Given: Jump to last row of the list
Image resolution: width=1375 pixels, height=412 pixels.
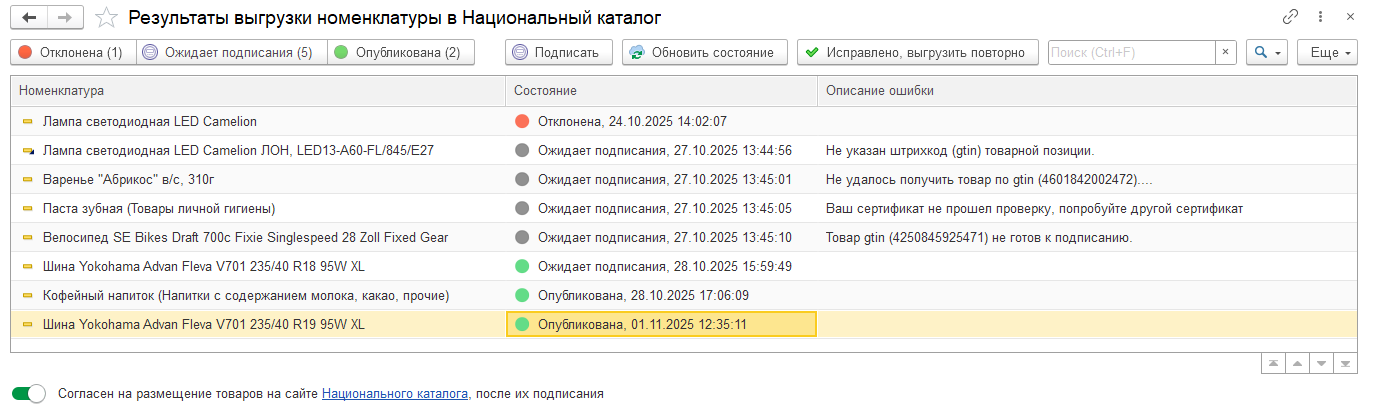Looking at the screenshot, I should [1346, 363].
